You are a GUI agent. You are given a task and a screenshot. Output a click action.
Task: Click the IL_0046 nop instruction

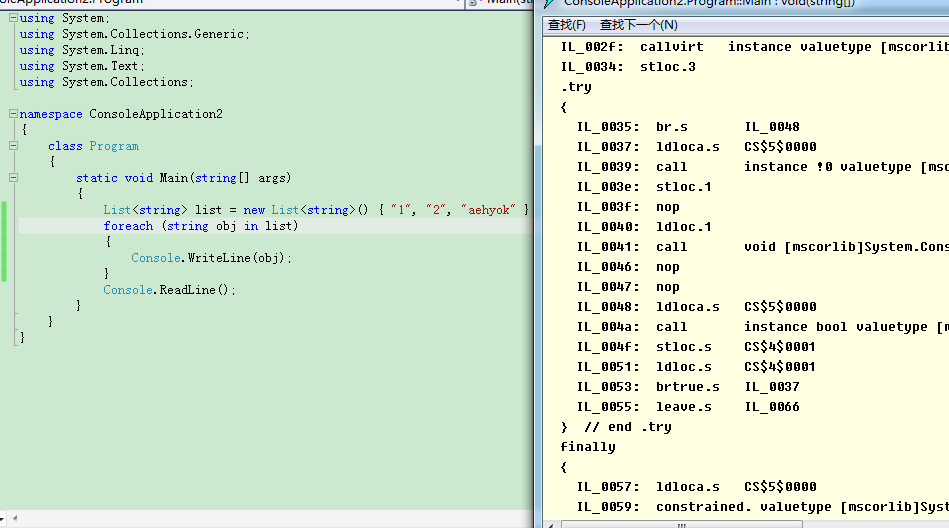628,266
